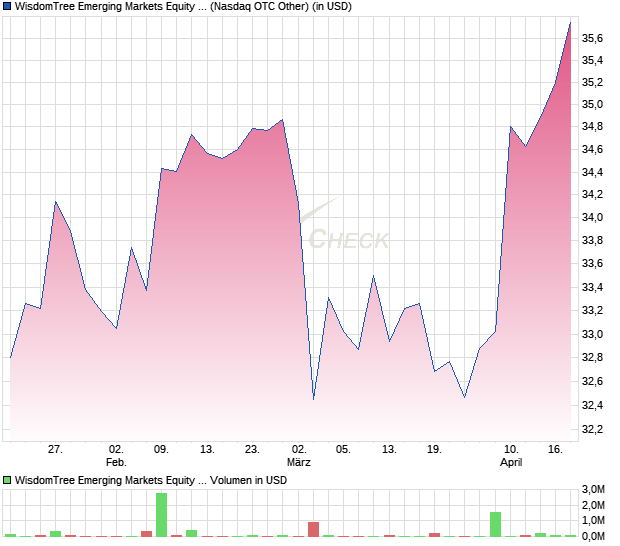The width and height of the screenshot is (620, 546).
Task: Click the 34,8 price axis label
Action: (x=592, y=127)
